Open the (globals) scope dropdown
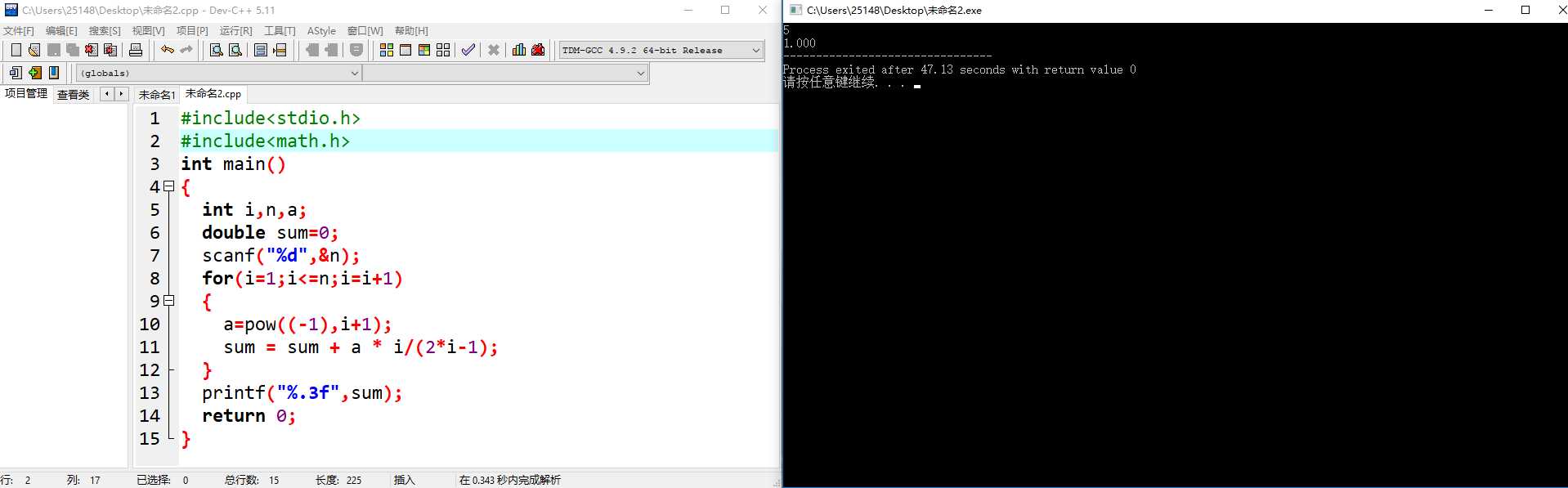 (219, 73)
